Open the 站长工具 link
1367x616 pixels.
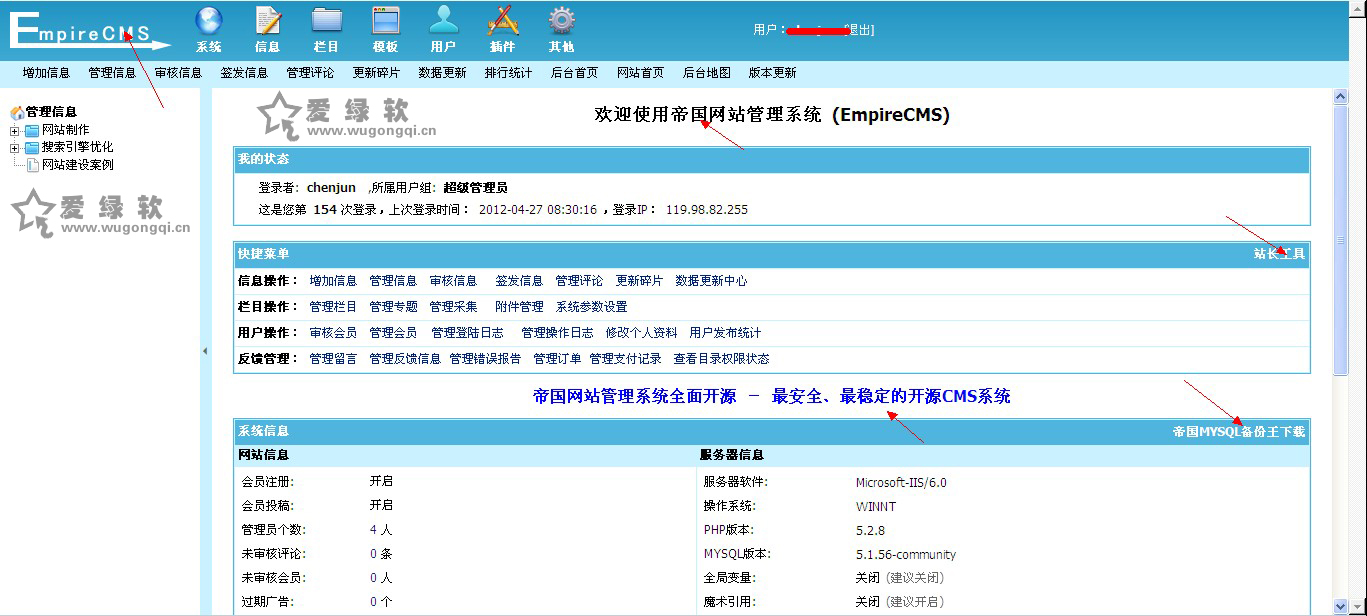(1280, 254)
